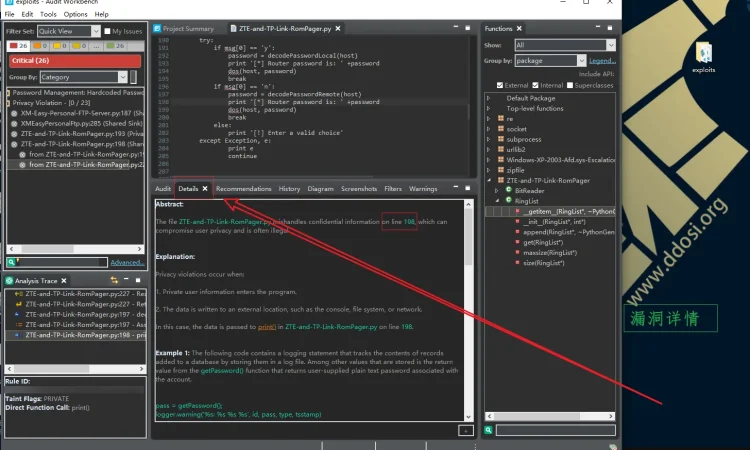Click the swap arrows icon in Analysis Trace toolbar
This screenshot has width=750, height=450.
click(114, 280)
